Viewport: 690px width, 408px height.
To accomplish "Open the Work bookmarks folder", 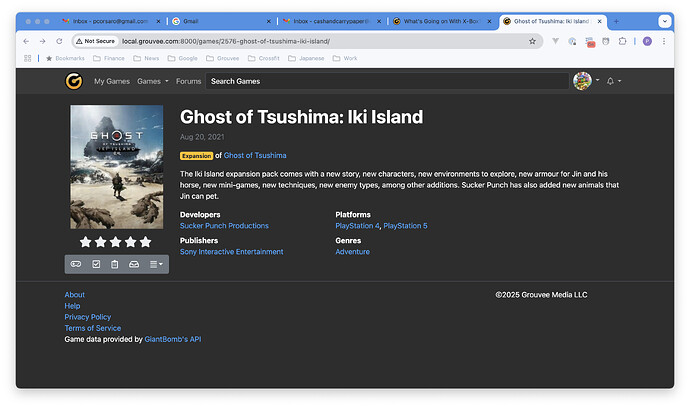I will point(345,58).
